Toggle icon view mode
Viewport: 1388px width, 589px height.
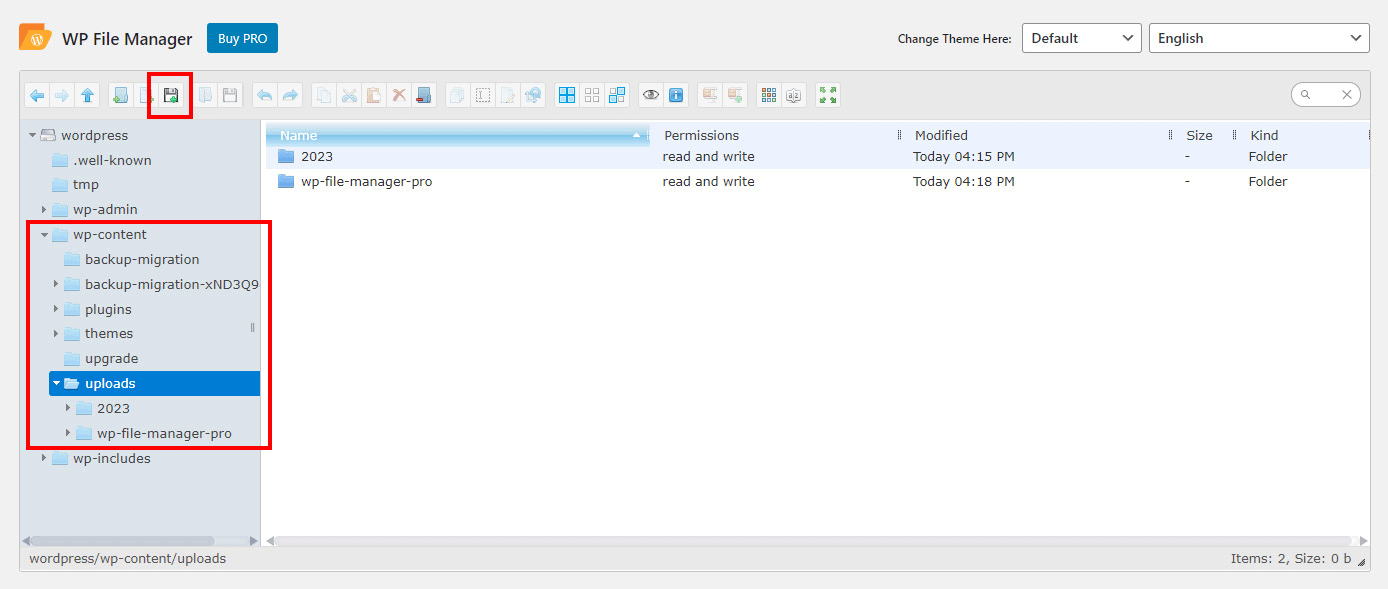pyautogui.click(x=767, y=94)
